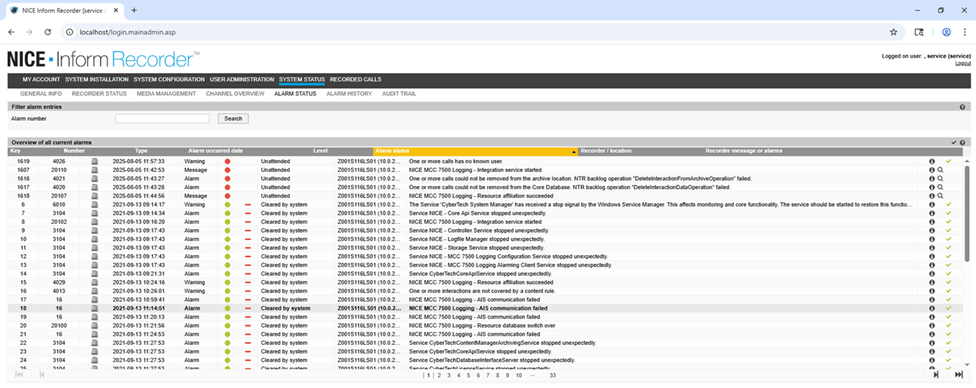
Task: Open the SYSTEM CONFIGURATION menu
Action: click(169, 80)
